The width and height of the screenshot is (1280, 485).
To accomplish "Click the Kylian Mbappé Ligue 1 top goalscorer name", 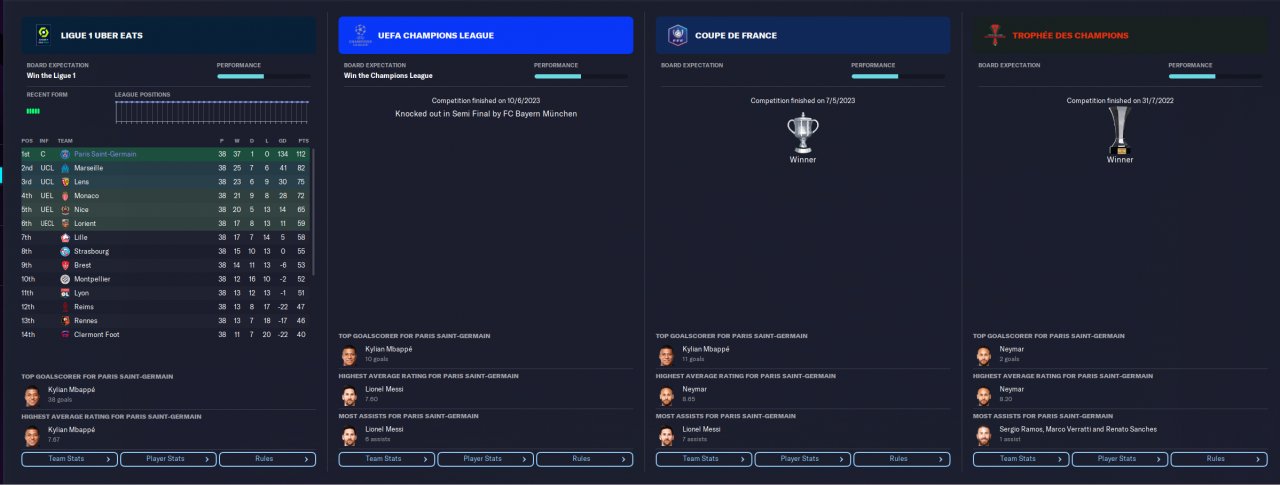I will click(71, 389).
